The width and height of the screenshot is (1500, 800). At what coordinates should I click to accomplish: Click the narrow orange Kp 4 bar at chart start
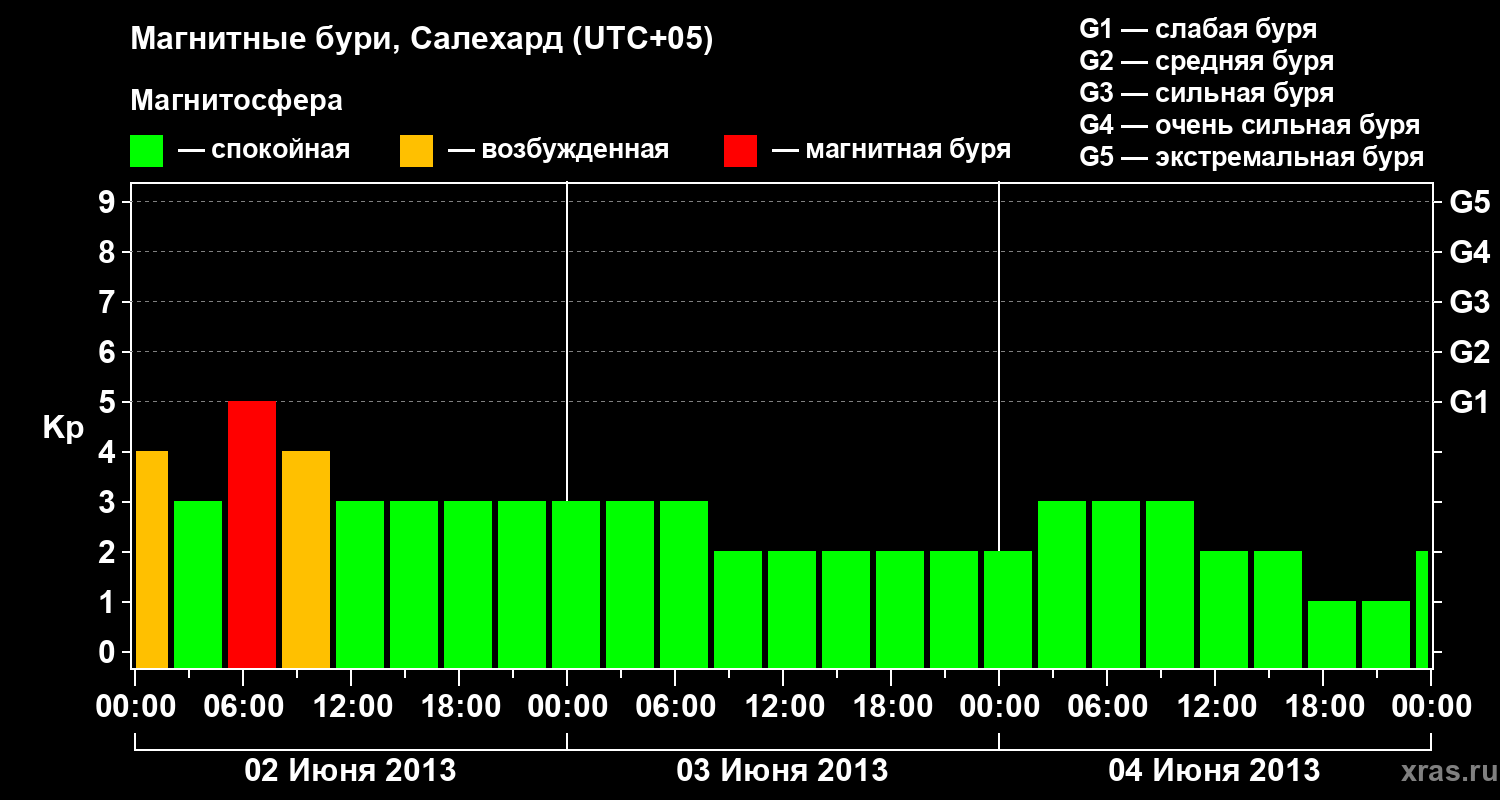152,559
